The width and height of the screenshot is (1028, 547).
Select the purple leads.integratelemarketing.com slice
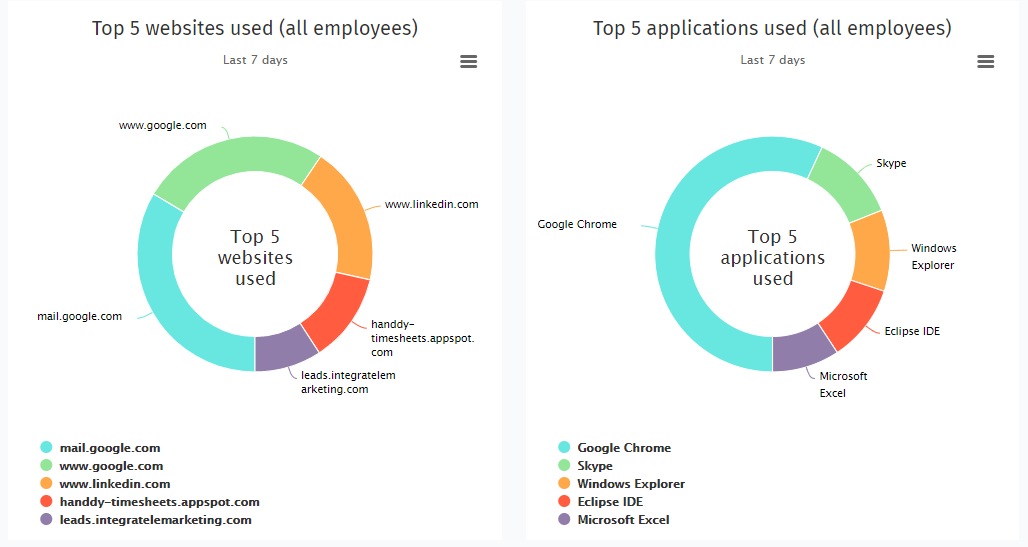(x=284, y=349)
